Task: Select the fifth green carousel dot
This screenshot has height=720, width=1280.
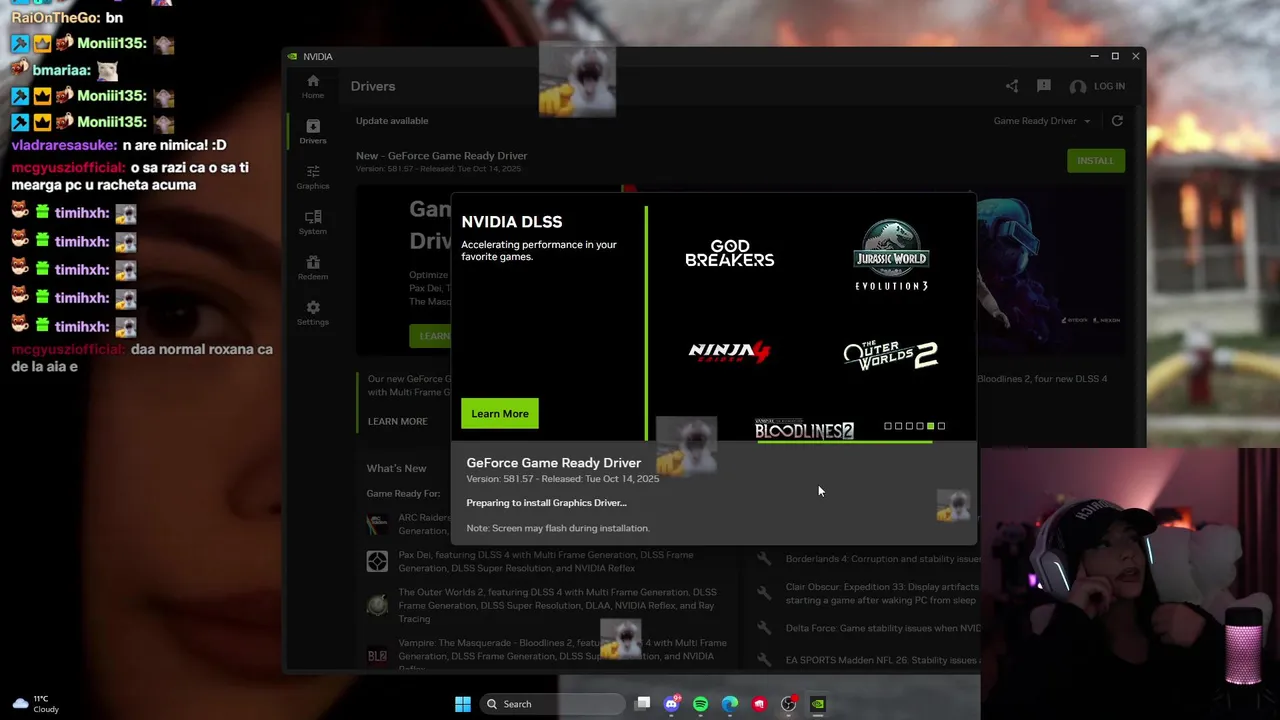Action: [930, 426]
